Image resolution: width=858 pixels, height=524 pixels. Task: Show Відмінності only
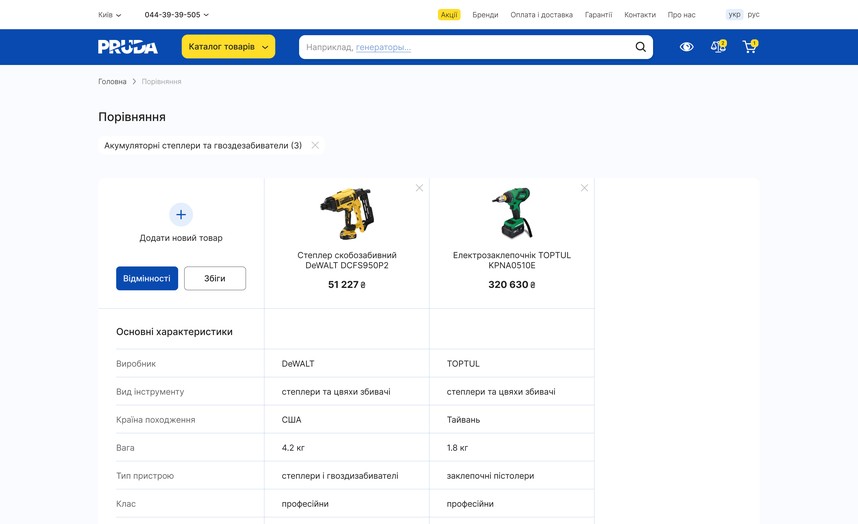147,278
